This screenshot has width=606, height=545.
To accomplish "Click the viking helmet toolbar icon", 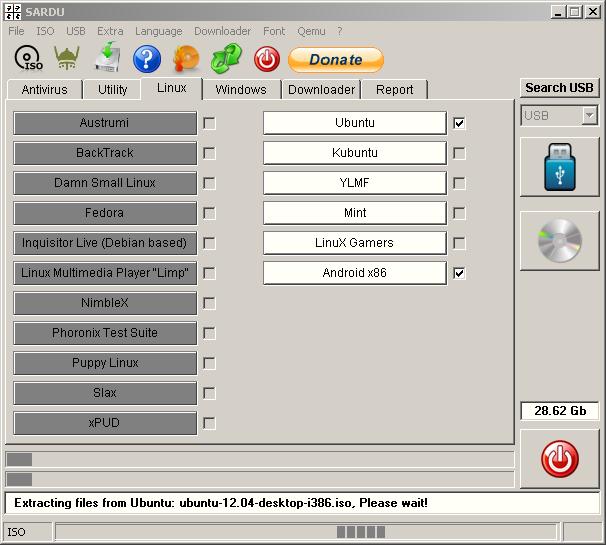I will click(67, 58).
